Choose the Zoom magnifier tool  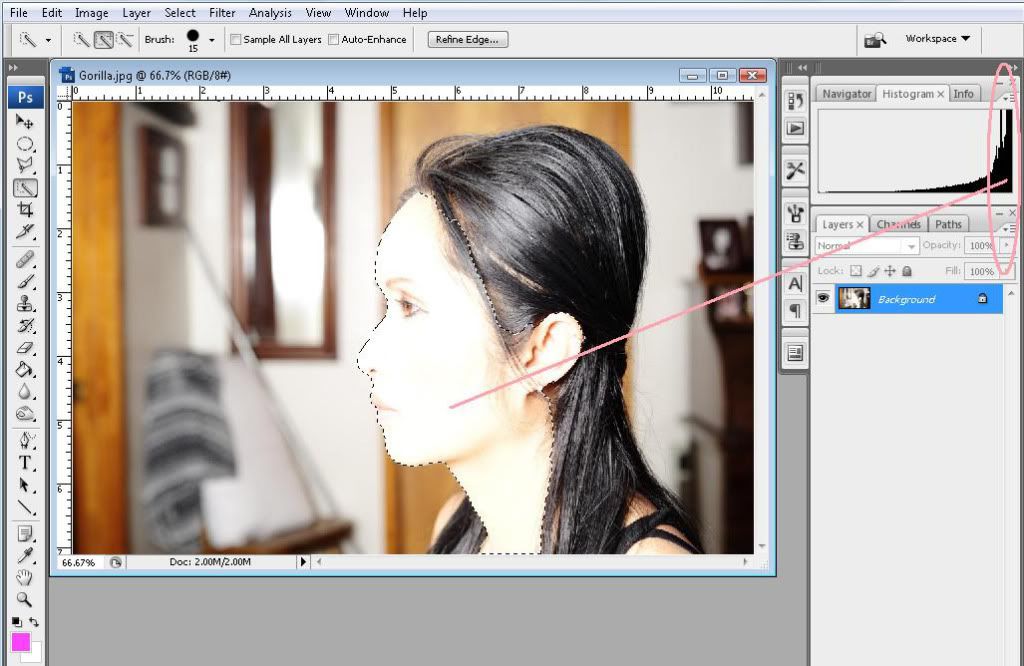25,600
